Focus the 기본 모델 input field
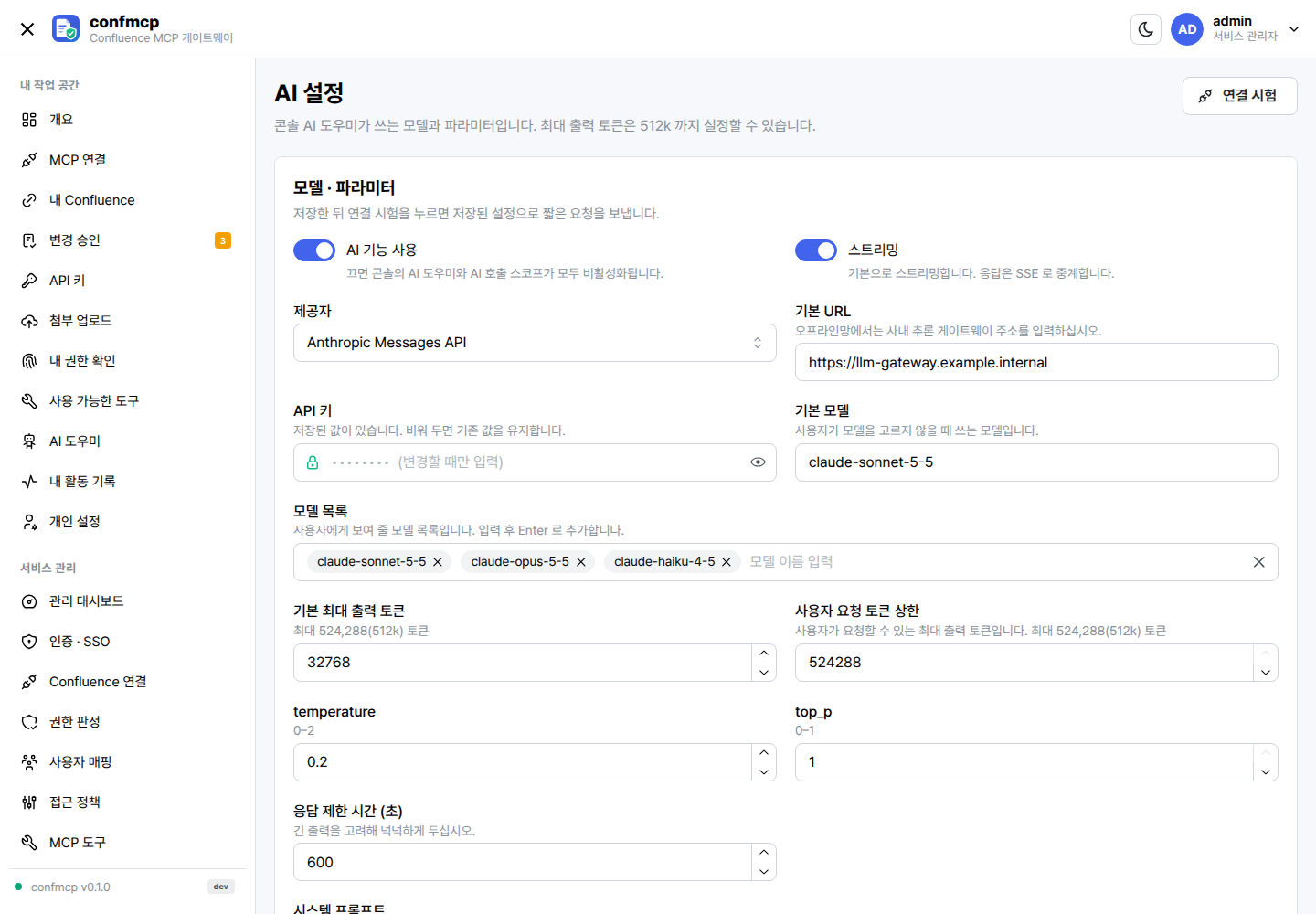This screenshot has width=1316, height=914. (x=1036, y=462)
